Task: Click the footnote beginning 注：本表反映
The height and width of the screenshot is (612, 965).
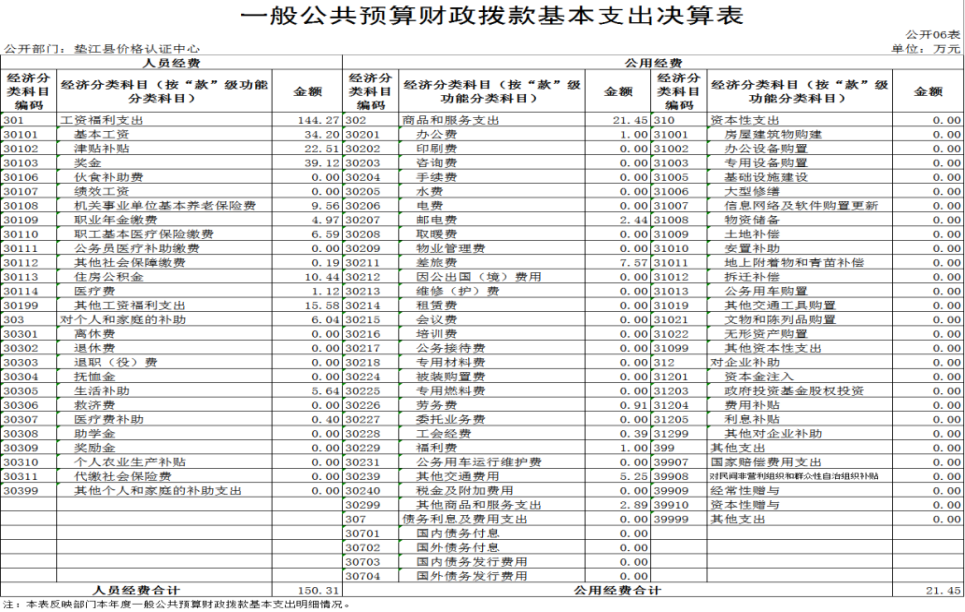Action: 177,605
